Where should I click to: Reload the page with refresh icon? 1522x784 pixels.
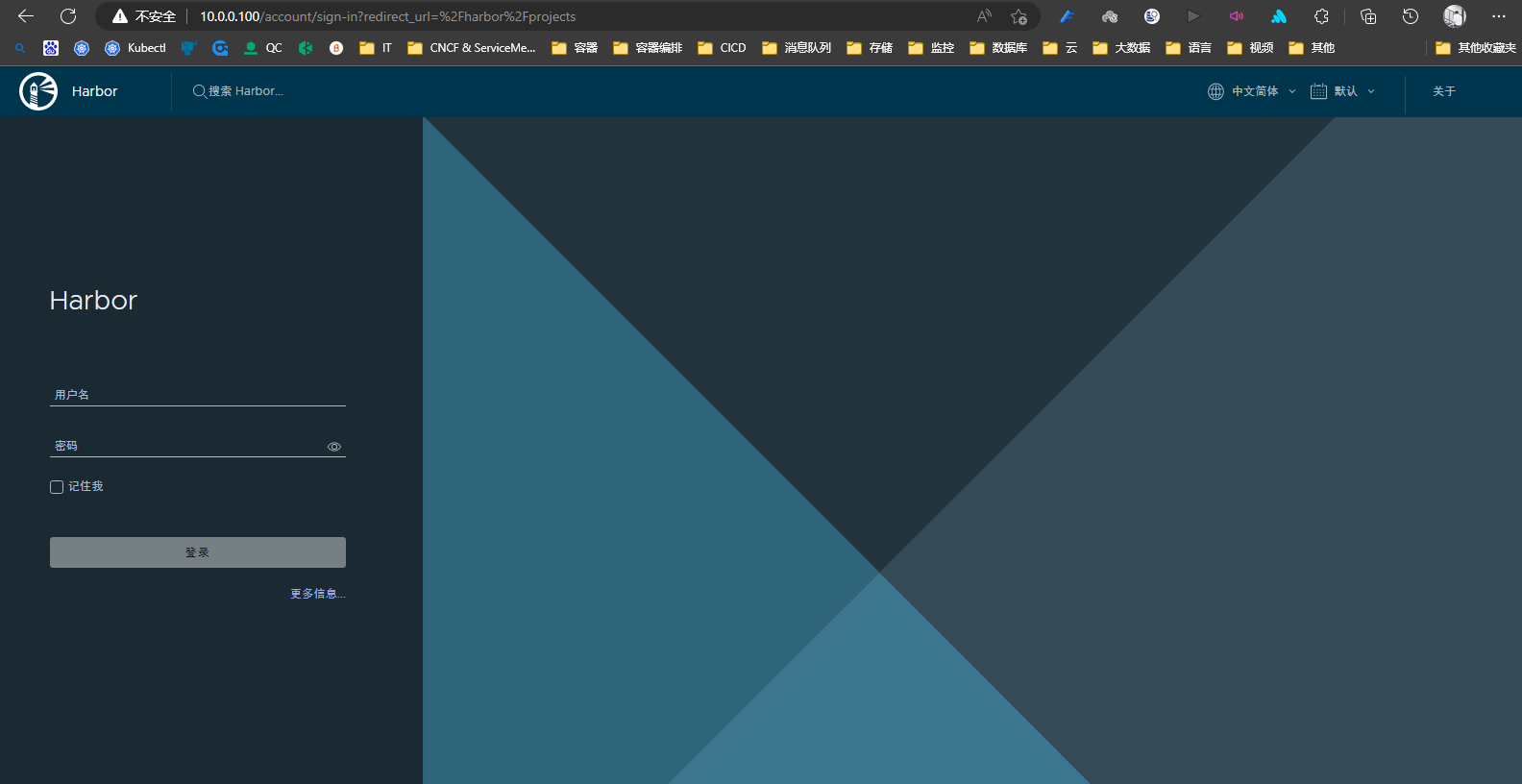(x=68, y=16)
